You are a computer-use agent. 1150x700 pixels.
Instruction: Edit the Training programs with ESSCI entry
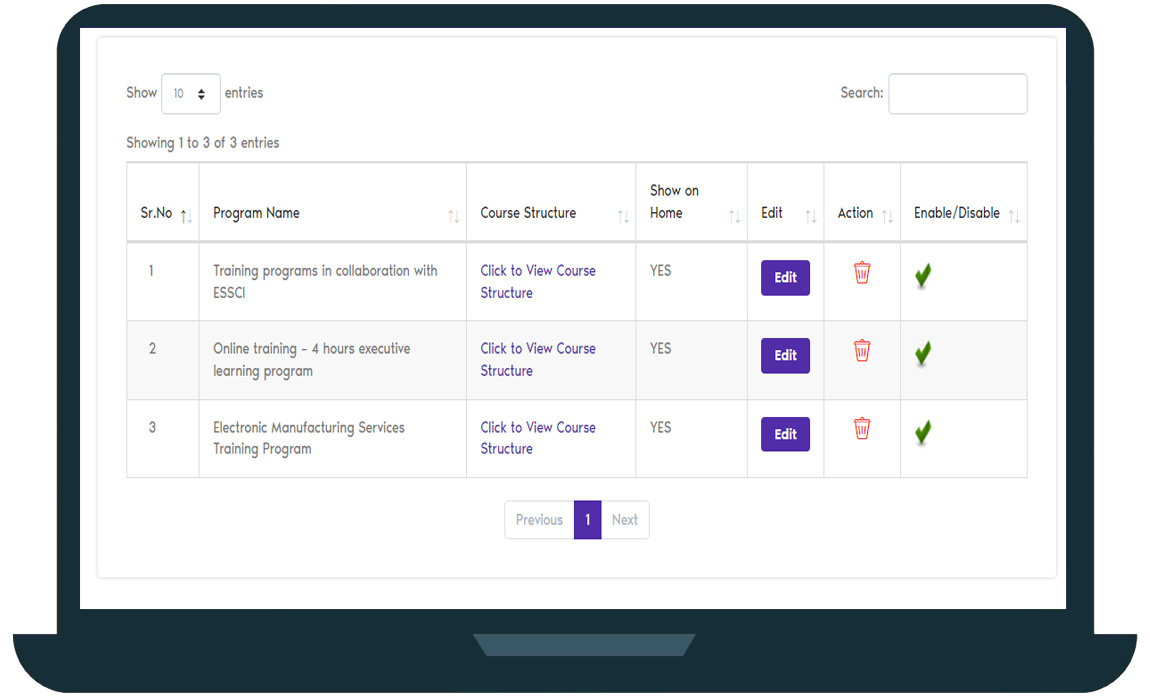[785, 278]
